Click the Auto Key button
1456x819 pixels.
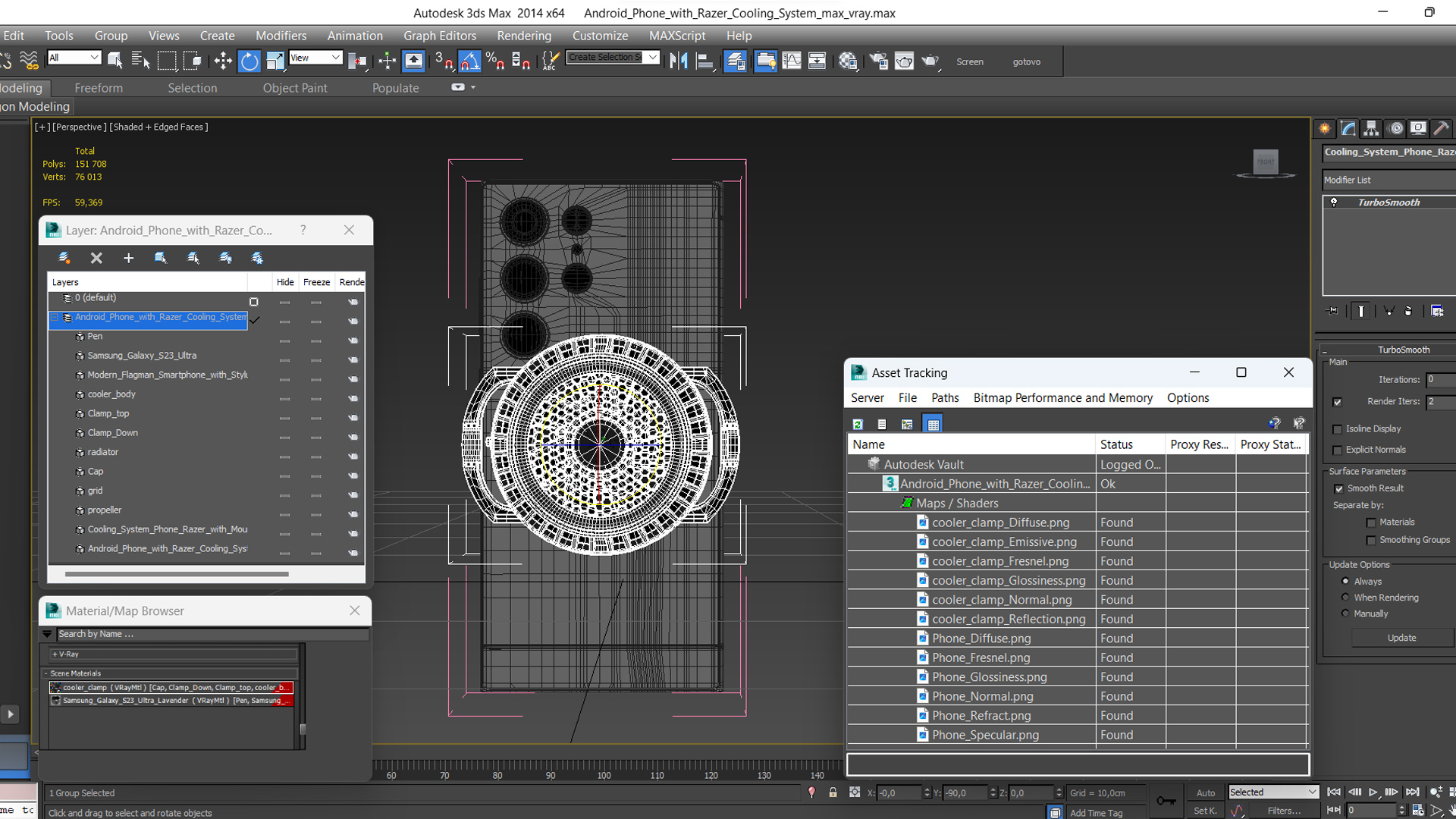(x=1206, y=792)
